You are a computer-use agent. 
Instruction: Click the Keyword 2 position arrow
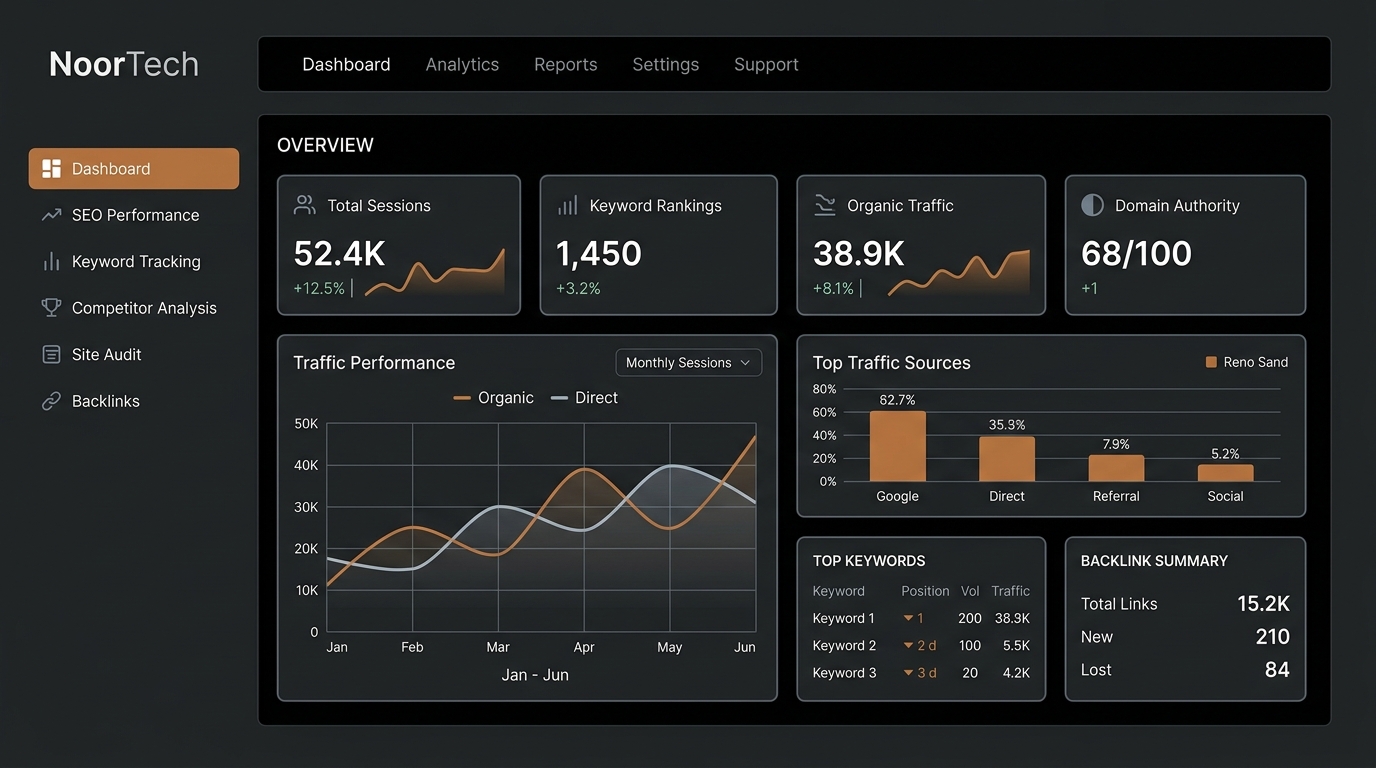(x=908, y=646)
